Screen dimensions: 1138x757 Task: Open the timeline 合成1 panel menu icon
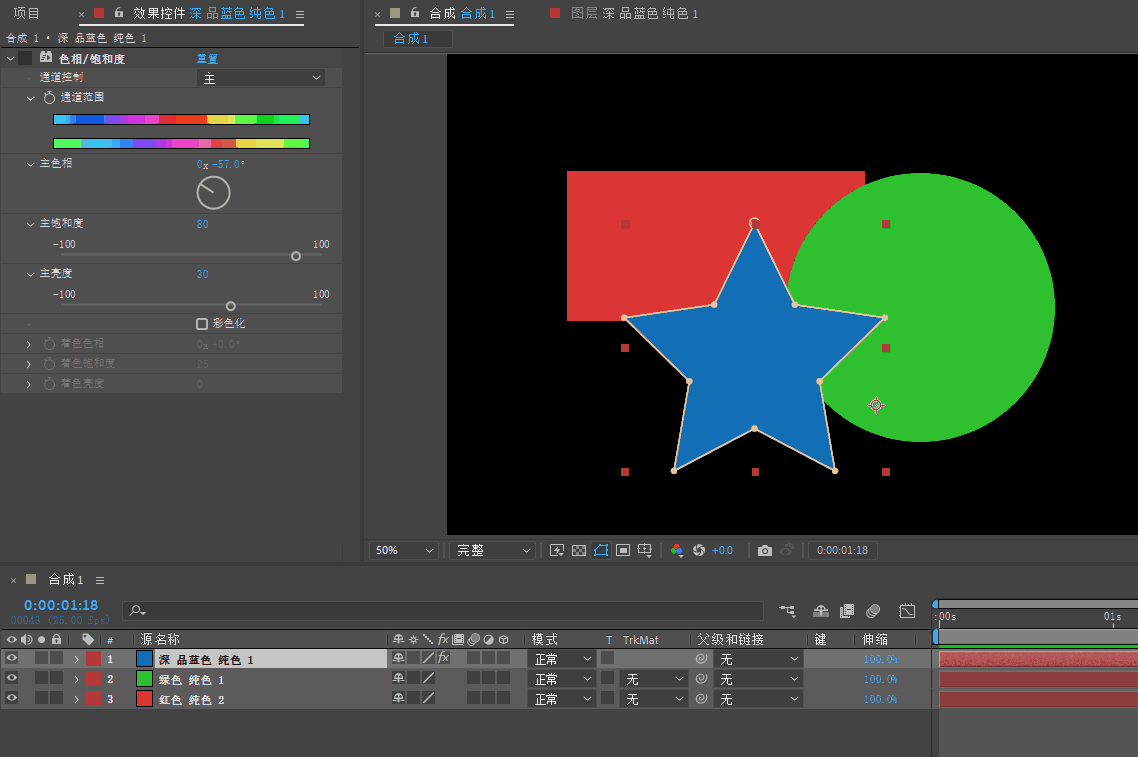pyautogui.click(x=99, y=580)
